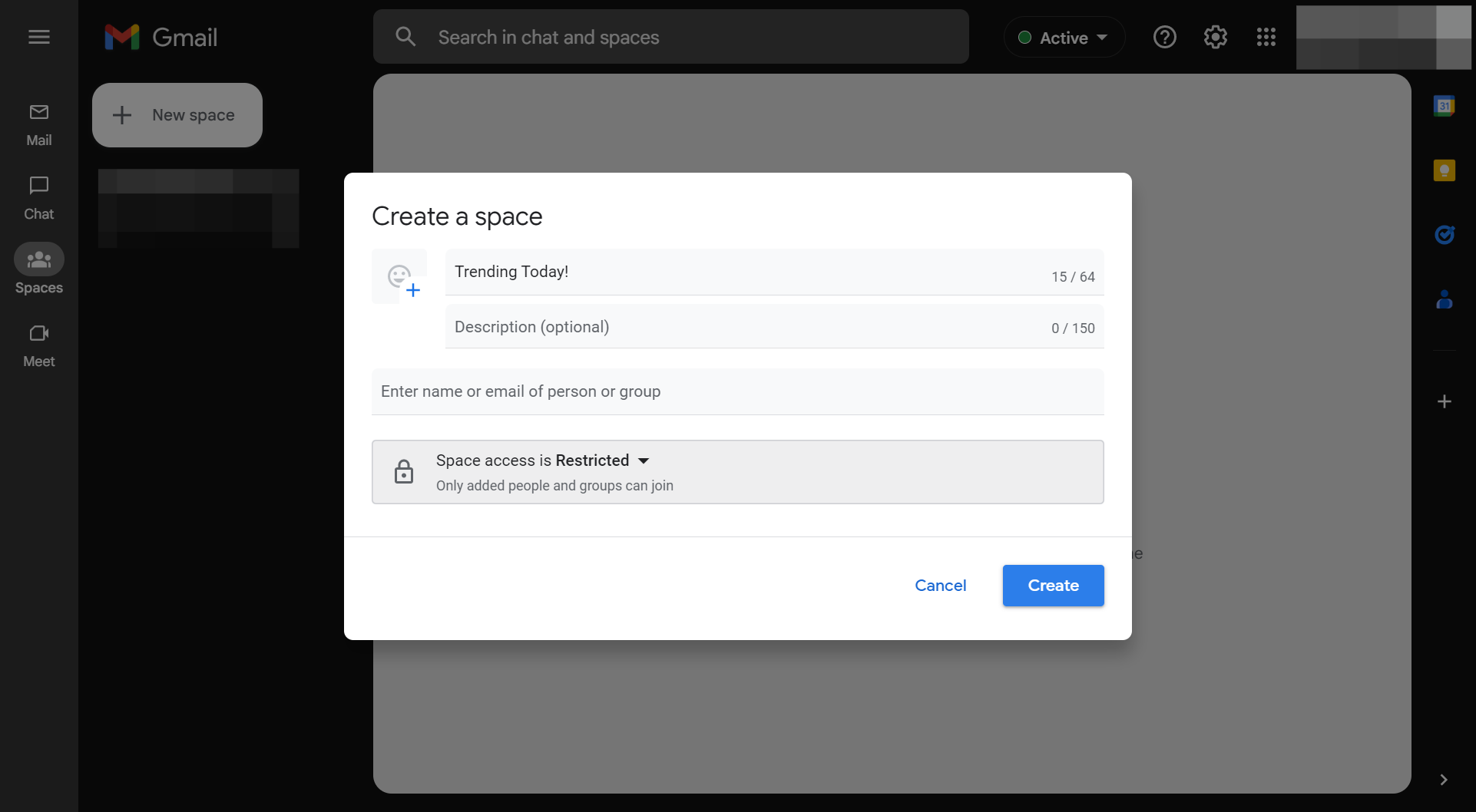This screenshot has height=812, width=1476.
Task: Click the search magnifier icon
Action: pos(405,37)
